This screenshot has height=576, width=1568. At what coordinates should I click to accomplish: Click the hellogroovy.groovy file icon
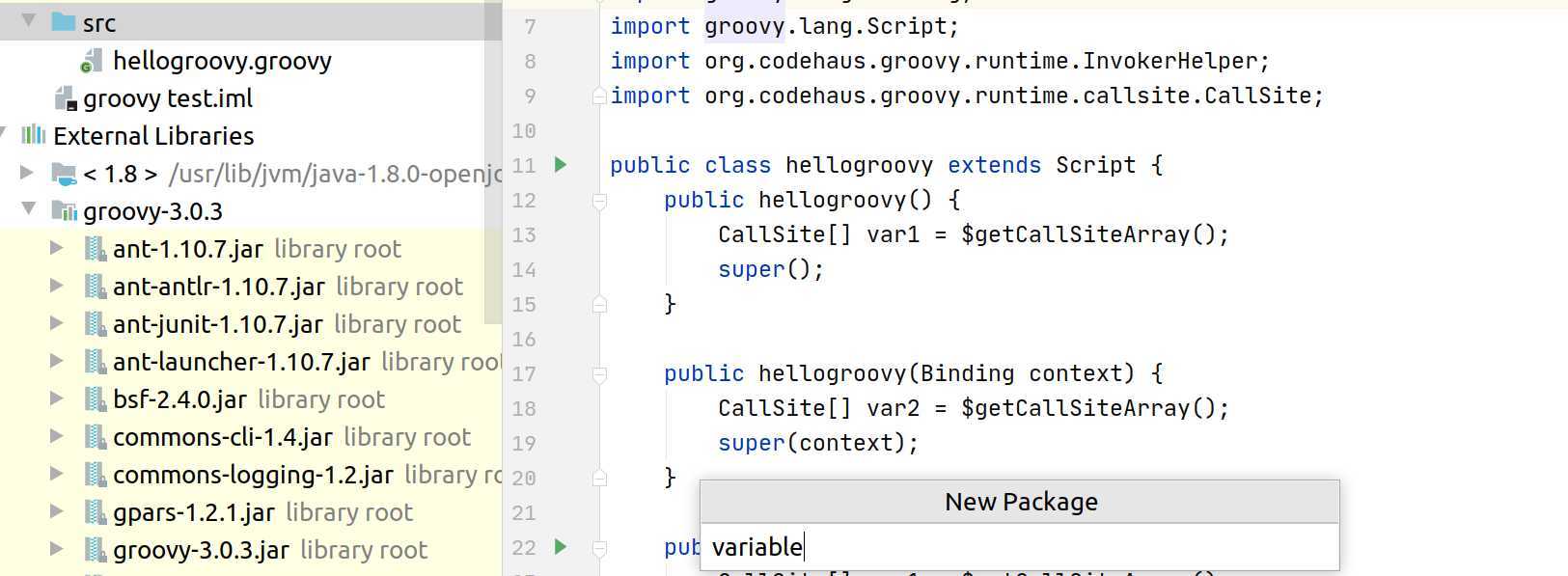pos(92,62)
